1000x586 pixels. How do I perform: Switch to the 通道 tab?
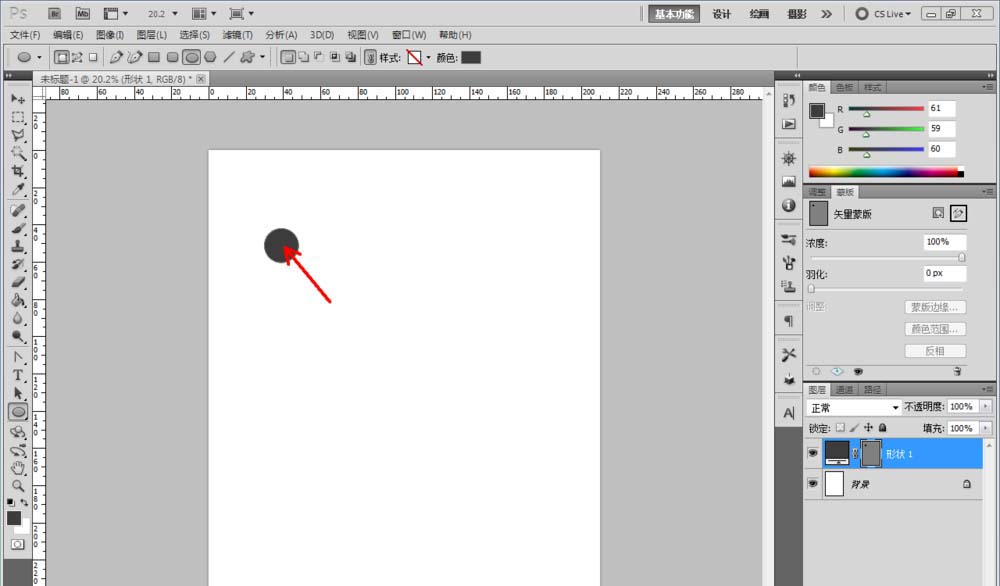(844, 390)
